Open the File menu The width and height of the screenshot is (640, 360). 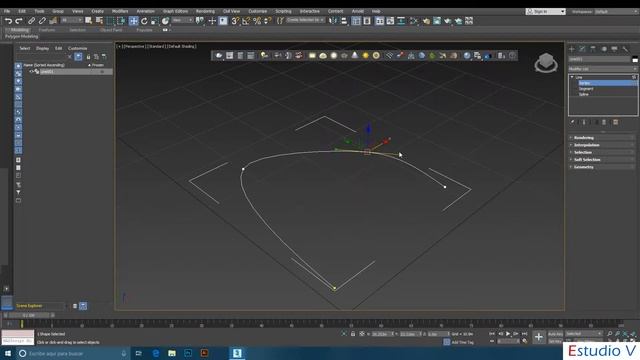[x=7, y=11]
